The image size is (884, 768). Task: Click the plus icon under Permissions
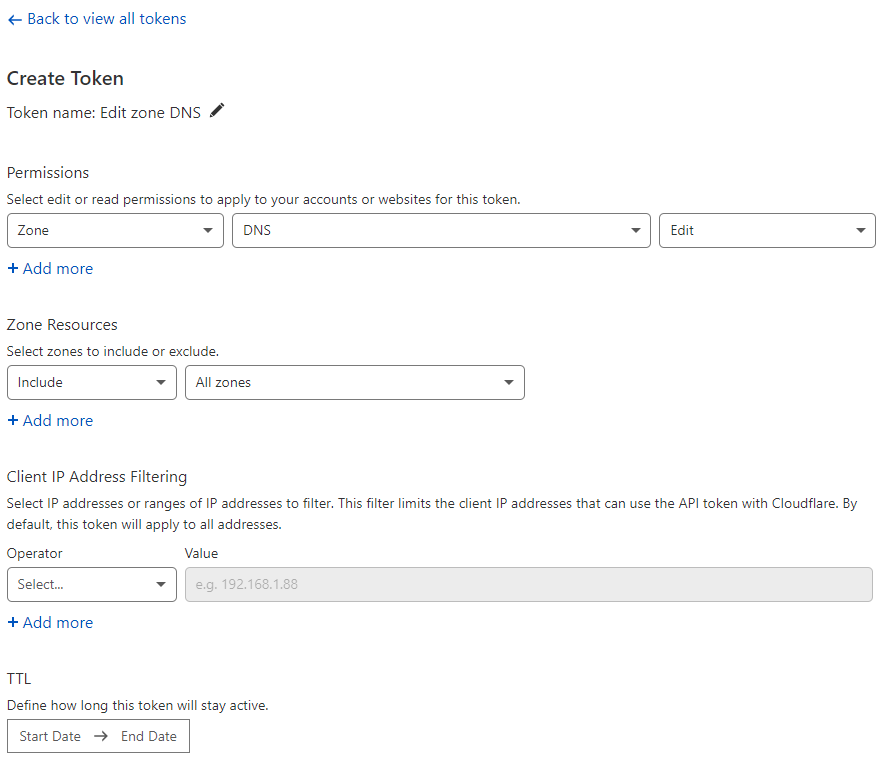[x=12, y=268]
